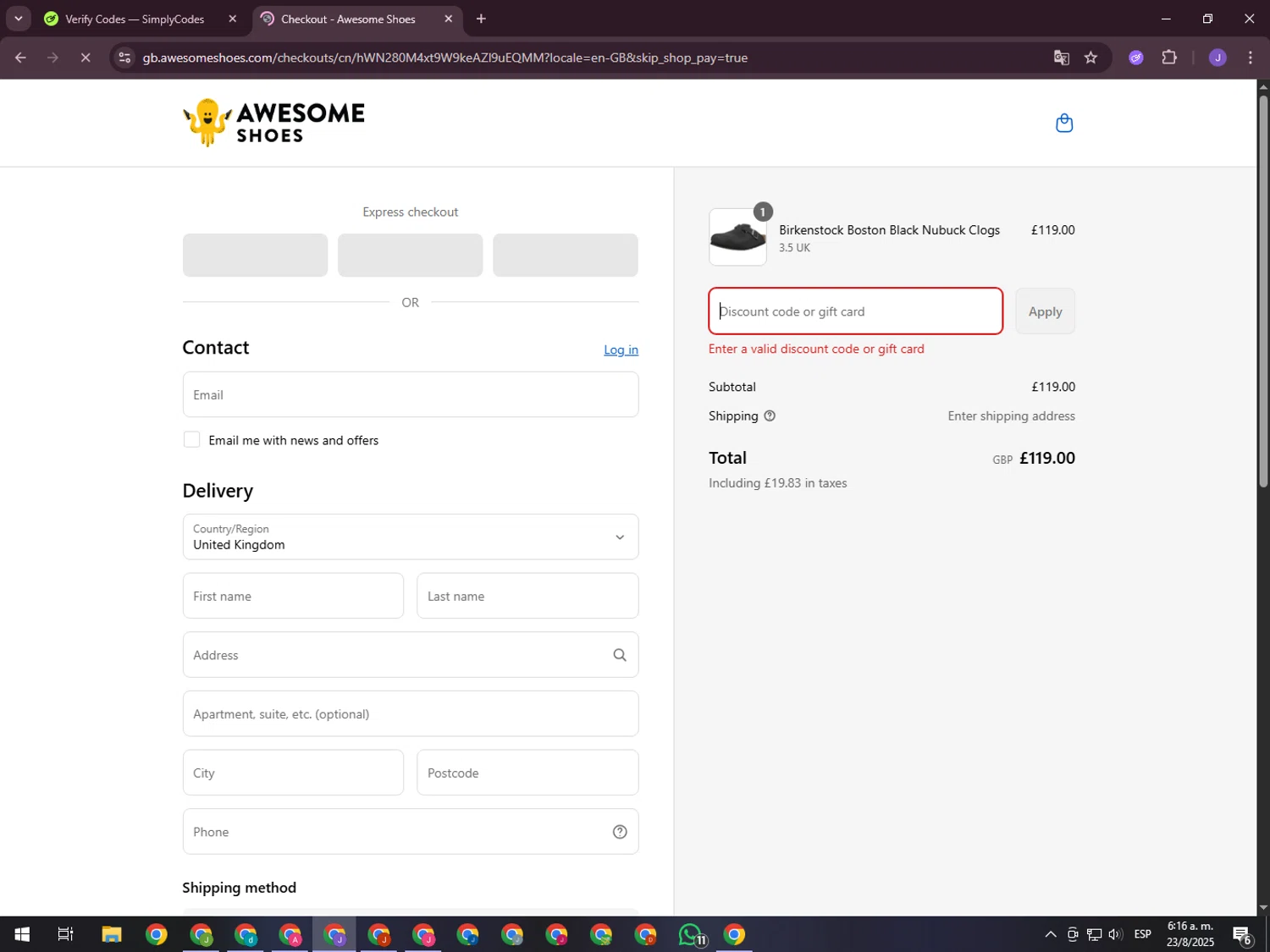The height and width of the screenshot is (952, 1270).
Task: Close the Checkout Awesome Shoes tab
Action: tap(449, 19)
